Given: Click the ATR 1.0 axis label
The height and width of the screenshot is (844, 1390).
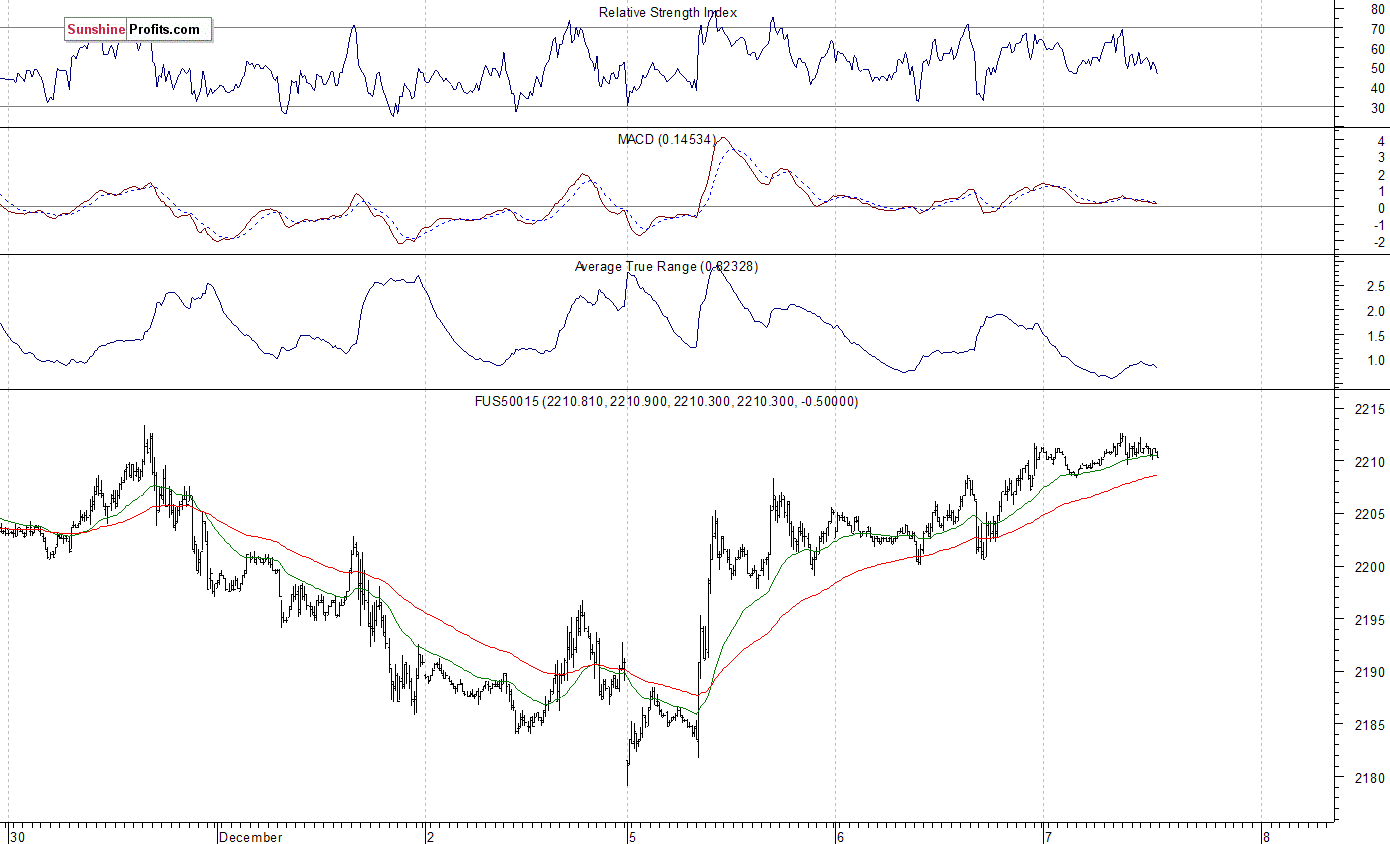Looking at the screenshot, I should coord(1376,360).
